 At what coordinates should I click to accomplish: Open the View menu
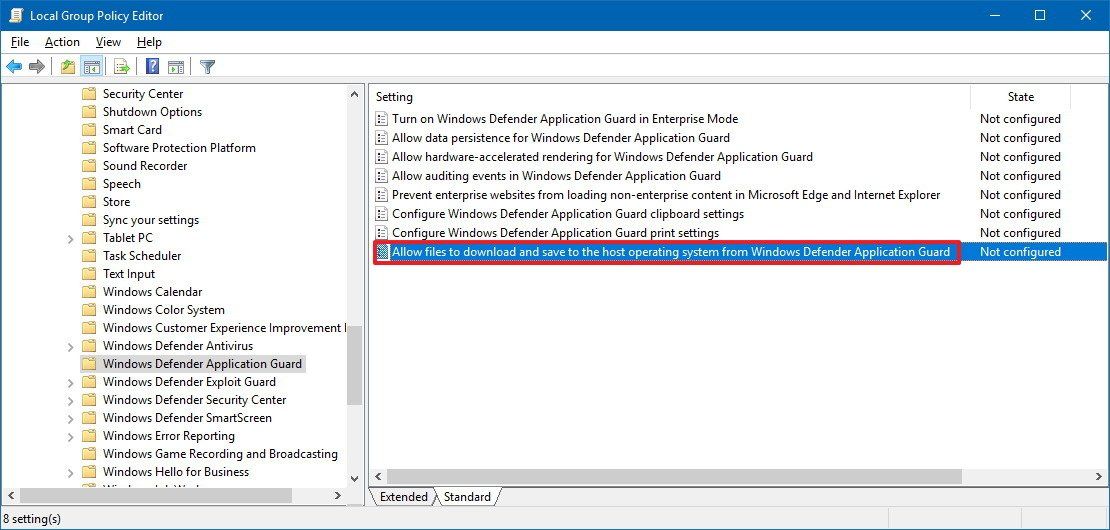(x=108, y=42)
